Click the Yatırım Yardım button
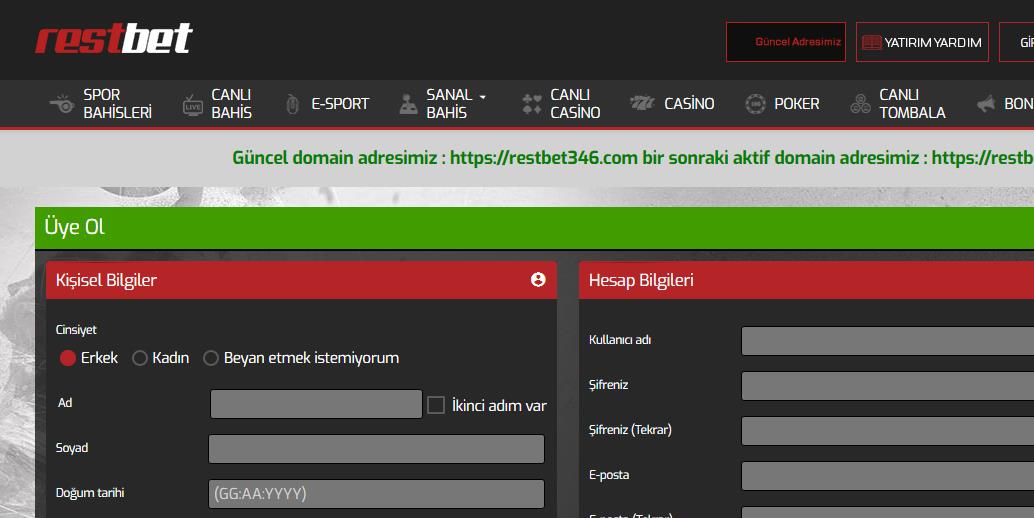Screen dimensions: 1034x518 coord(922,42)
